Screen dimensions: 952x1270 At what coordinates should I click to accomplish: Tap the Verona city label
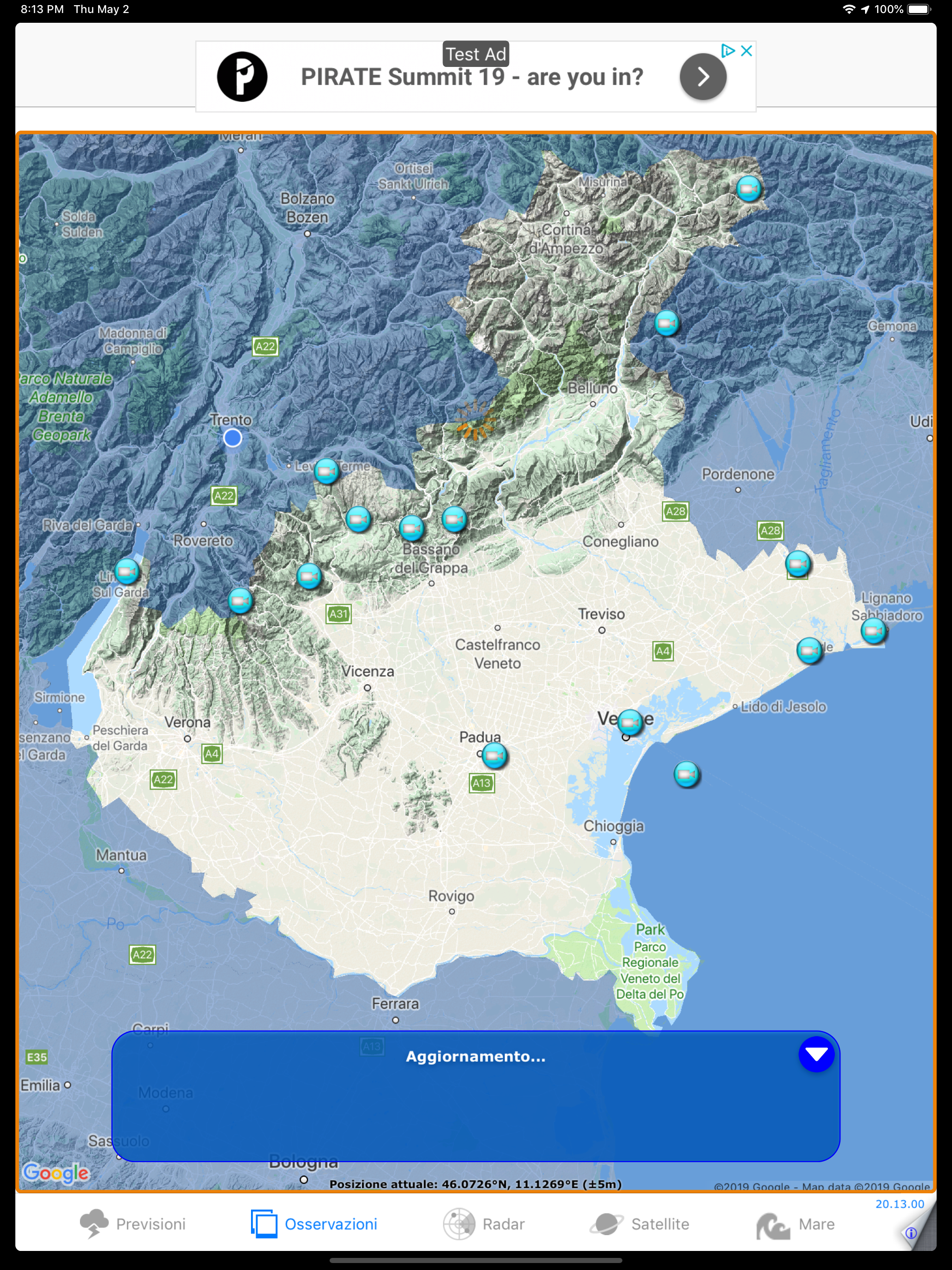pyautogui.click(x=187, y=721)
